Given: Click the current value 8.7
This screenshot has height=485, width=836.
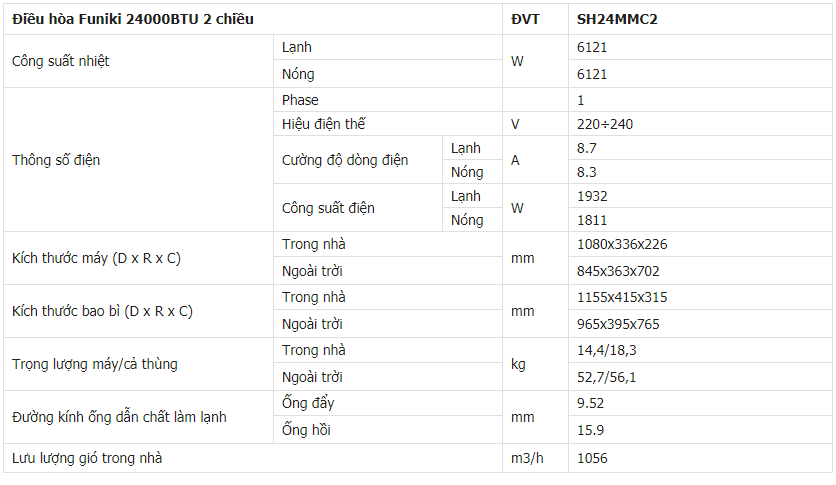Looking at the screenshot, I should pyautogui.click(x=587, y=147).
